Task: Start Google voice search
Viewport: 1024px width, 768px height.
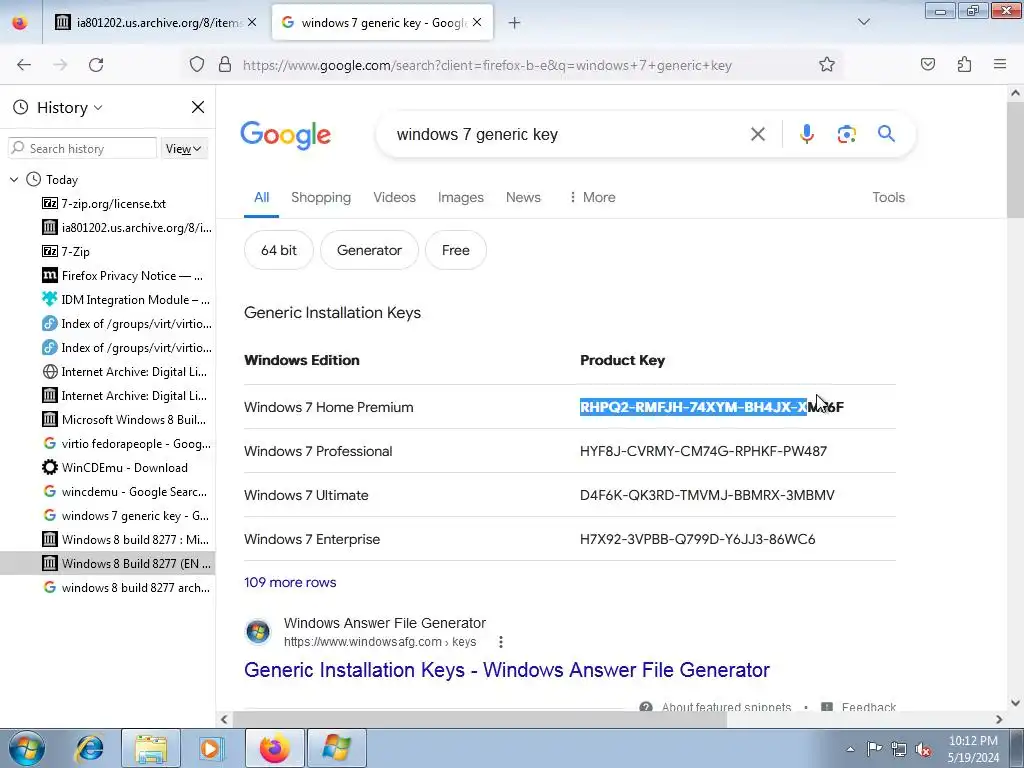Action: [x=807, y=134]
